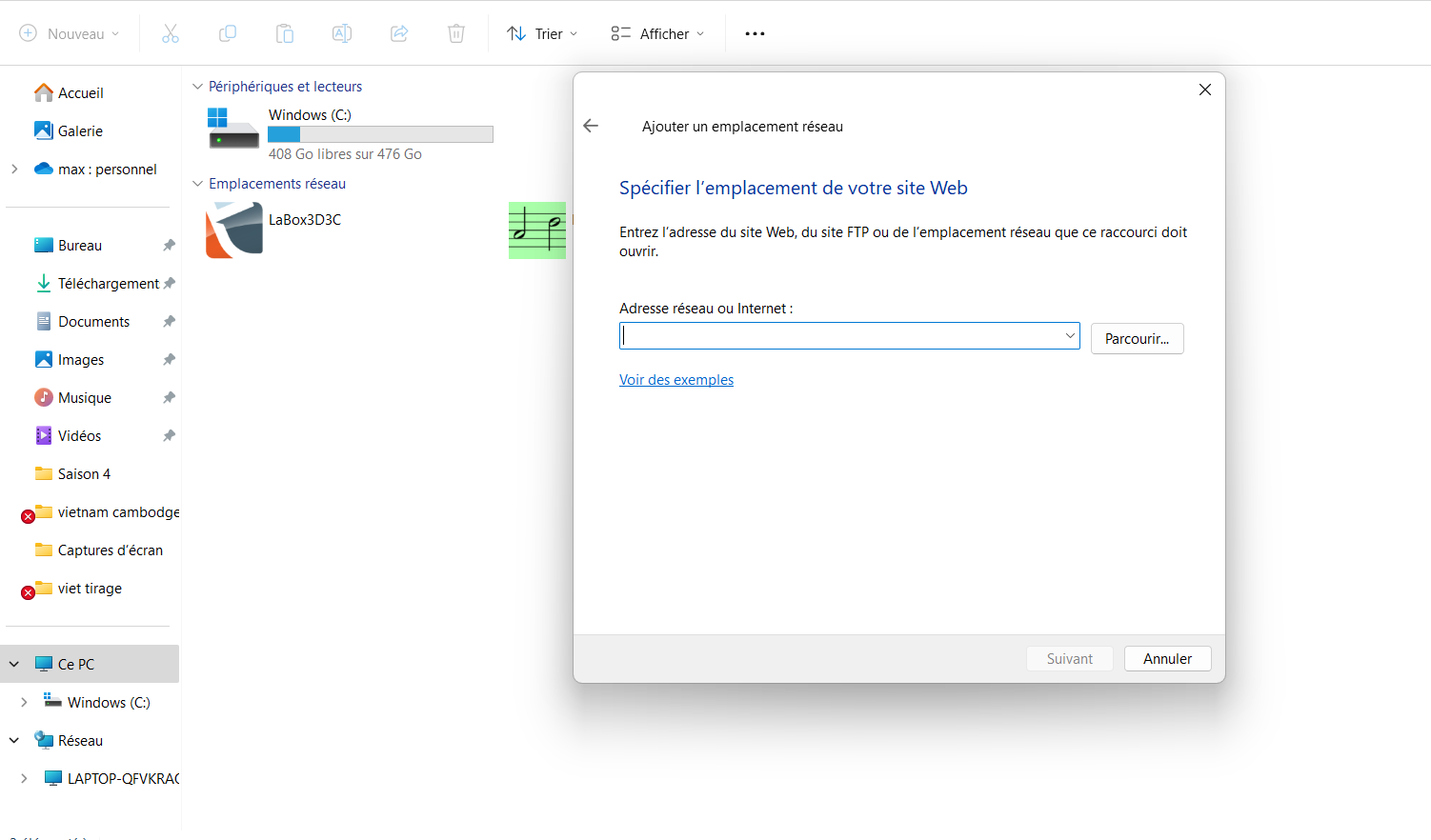Expand the LAPTOP-QFVKRAC network node
The width and height of the screenshot is (1431, 840).
[x=24, y=778]
